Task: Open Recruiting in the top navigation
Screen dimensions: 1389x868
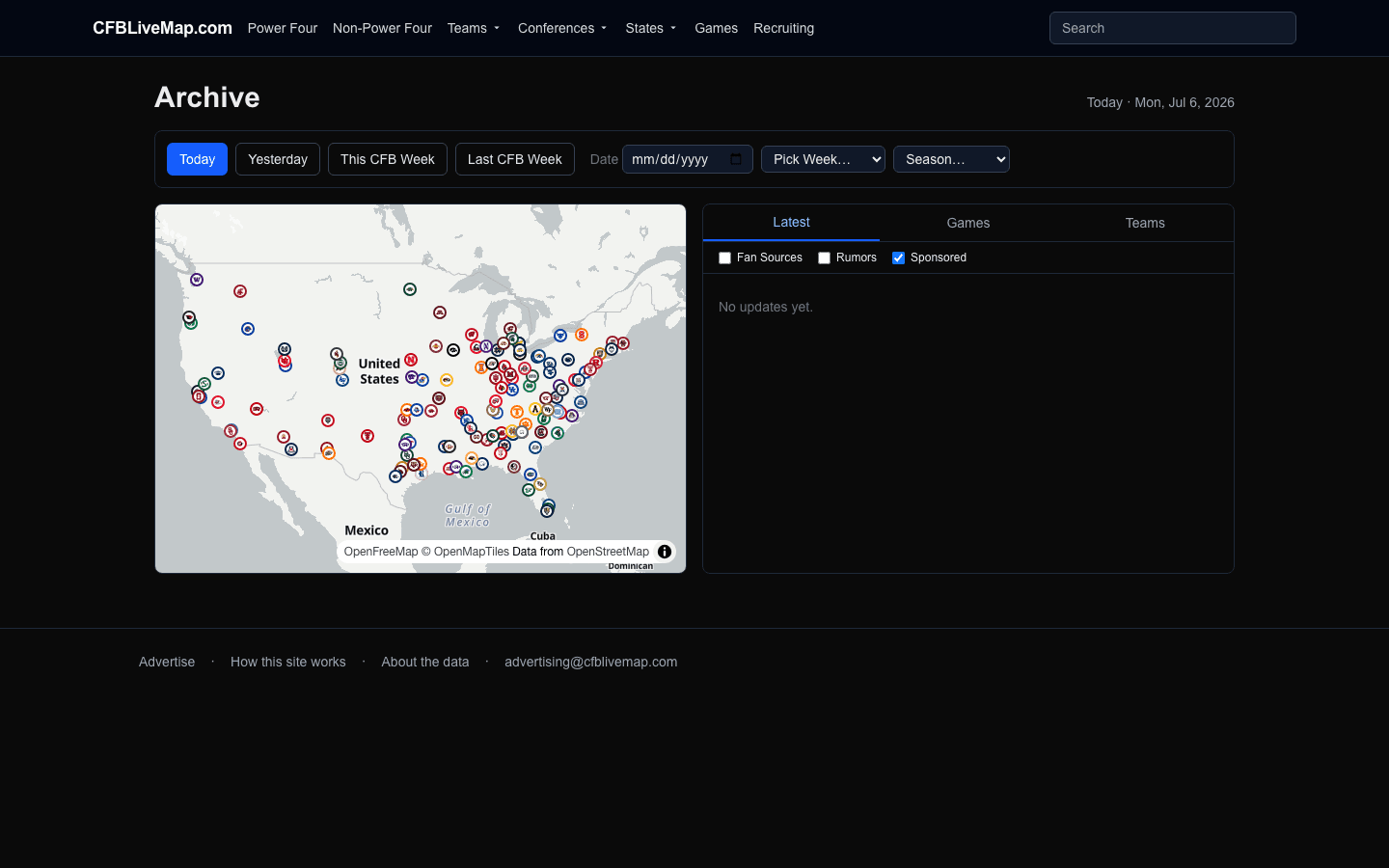Action: click(783, 28)
